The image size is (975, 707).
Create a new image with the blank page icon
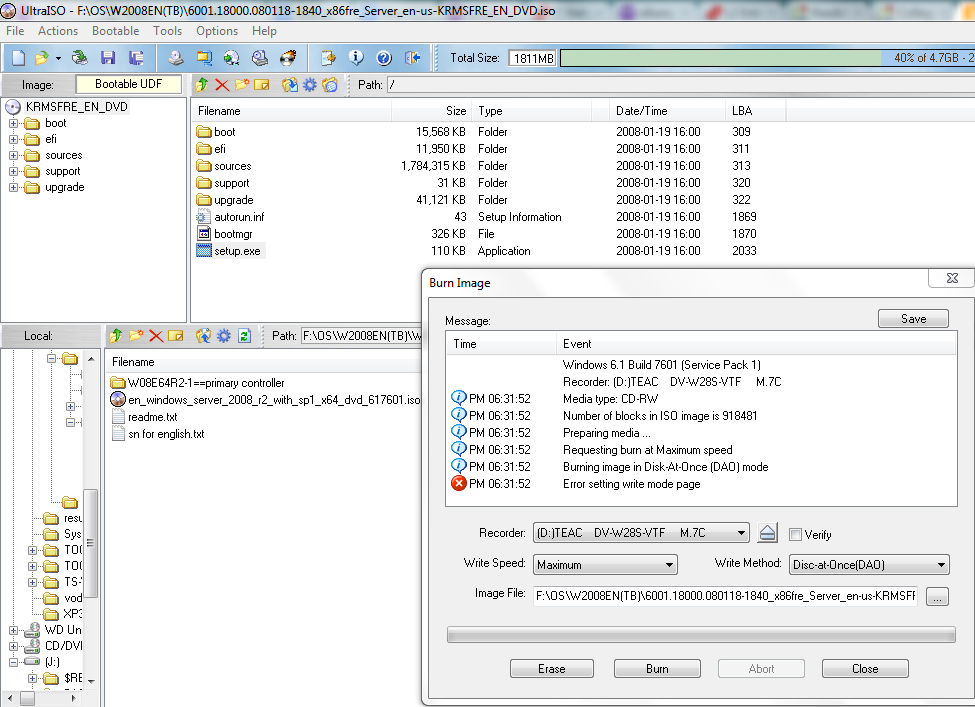(19, 58)
